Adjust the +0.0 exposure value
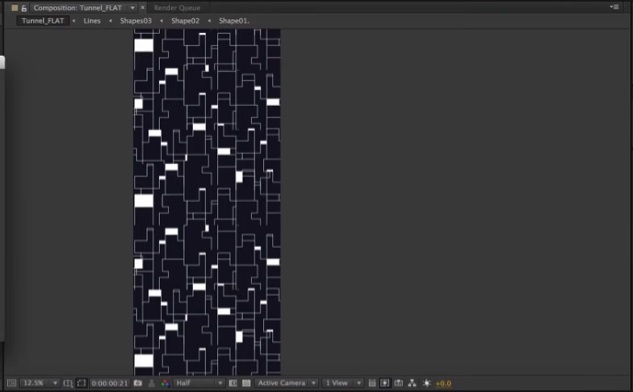This screenshot has width=633, height=392. pos(444,384)
